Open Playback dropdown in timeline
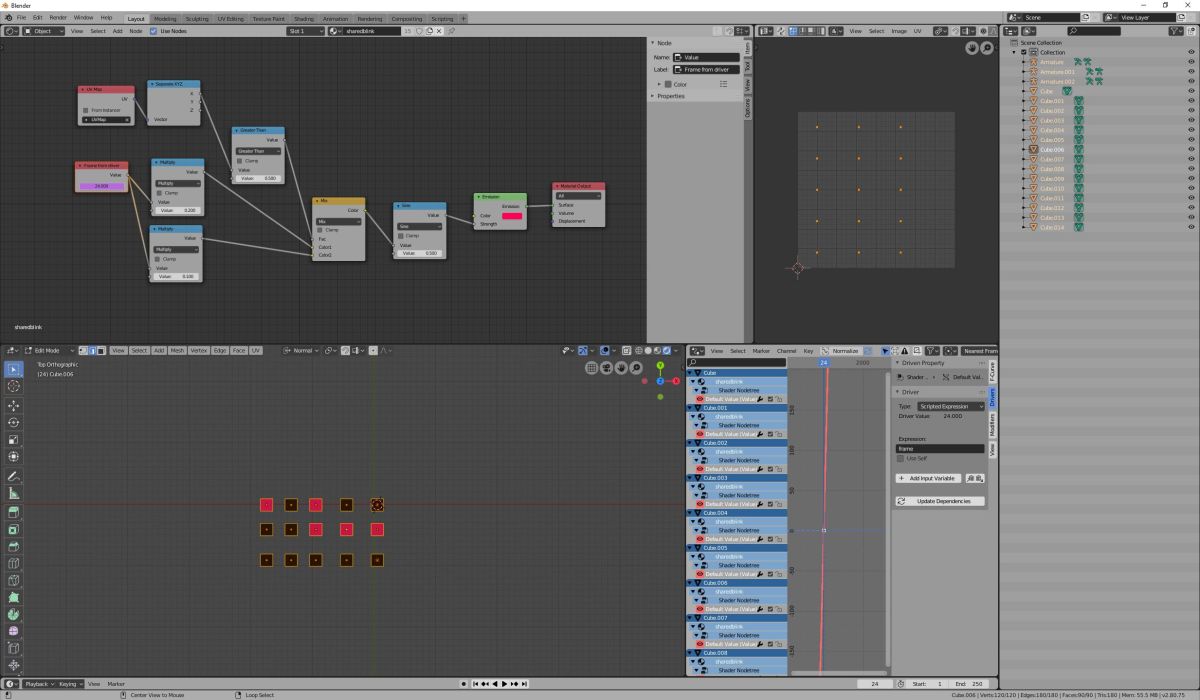The width and height of the screenshot is (1200, 700). [x=39, y=684]
